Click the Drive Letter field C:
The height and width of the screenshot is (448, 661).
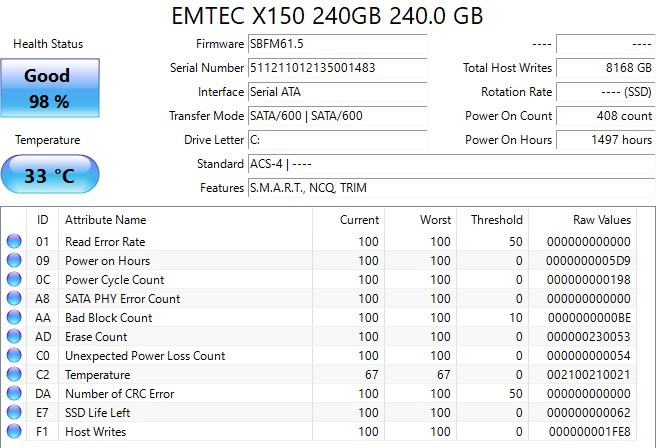coord(337,140)
